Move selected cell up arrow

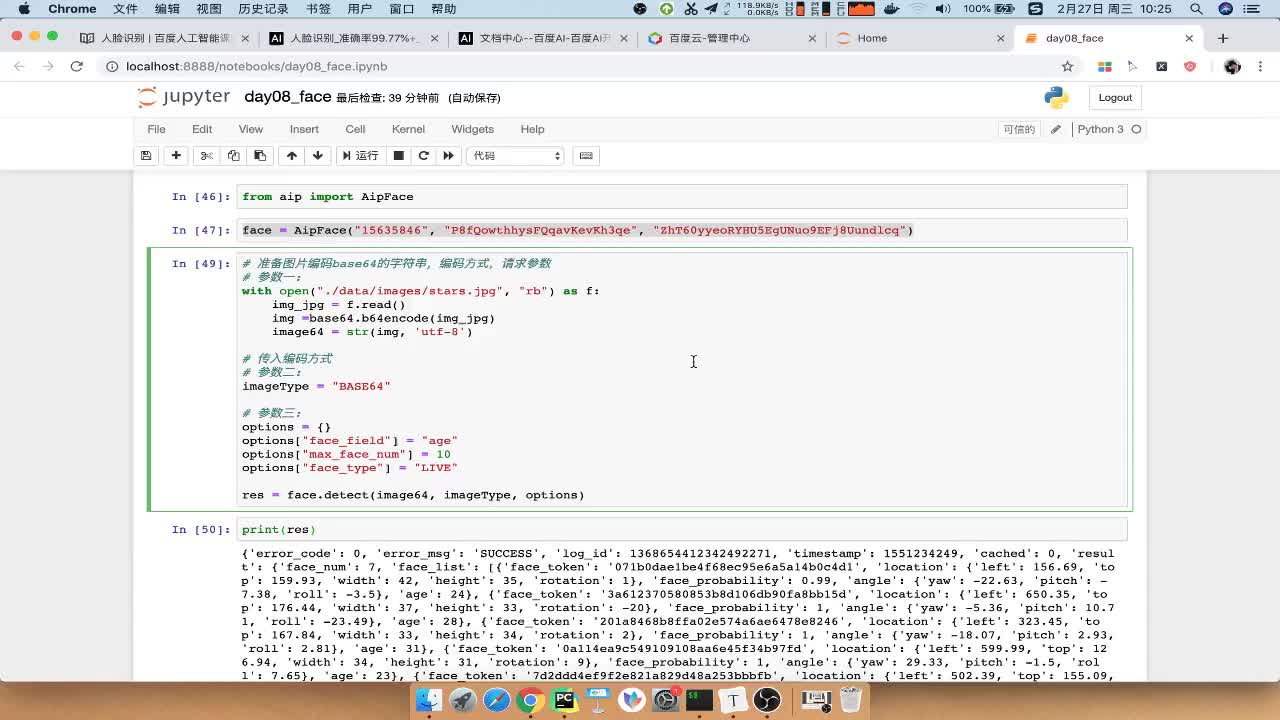tap(292, 155)
